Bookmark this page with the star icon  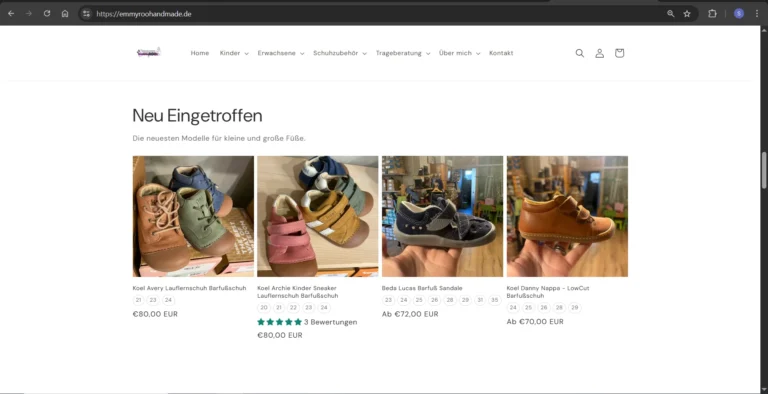coord(687,14)
